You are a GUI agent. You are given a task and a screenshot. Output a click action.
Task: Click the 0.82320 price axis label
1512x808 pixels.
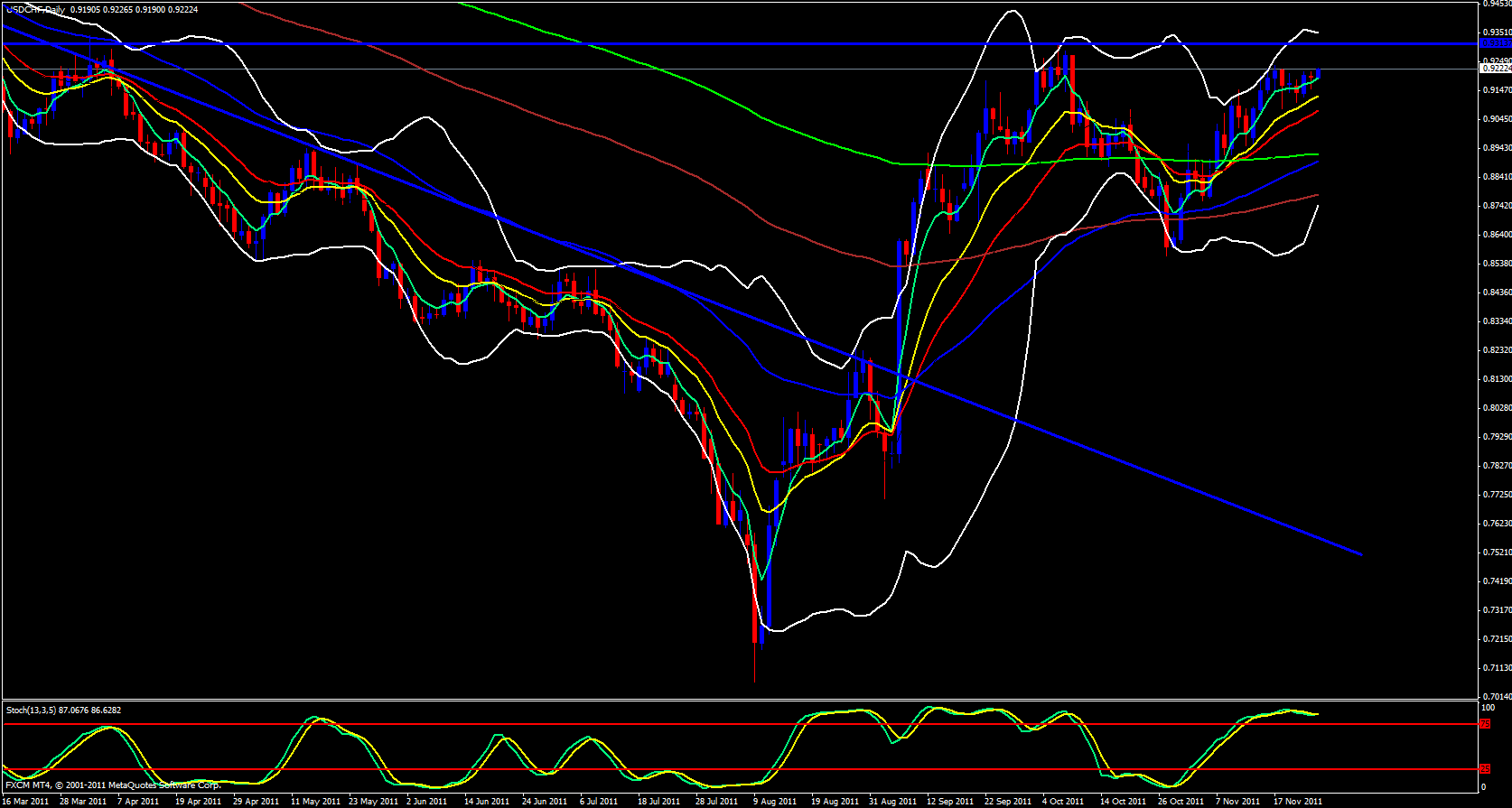click(1496, 350)
